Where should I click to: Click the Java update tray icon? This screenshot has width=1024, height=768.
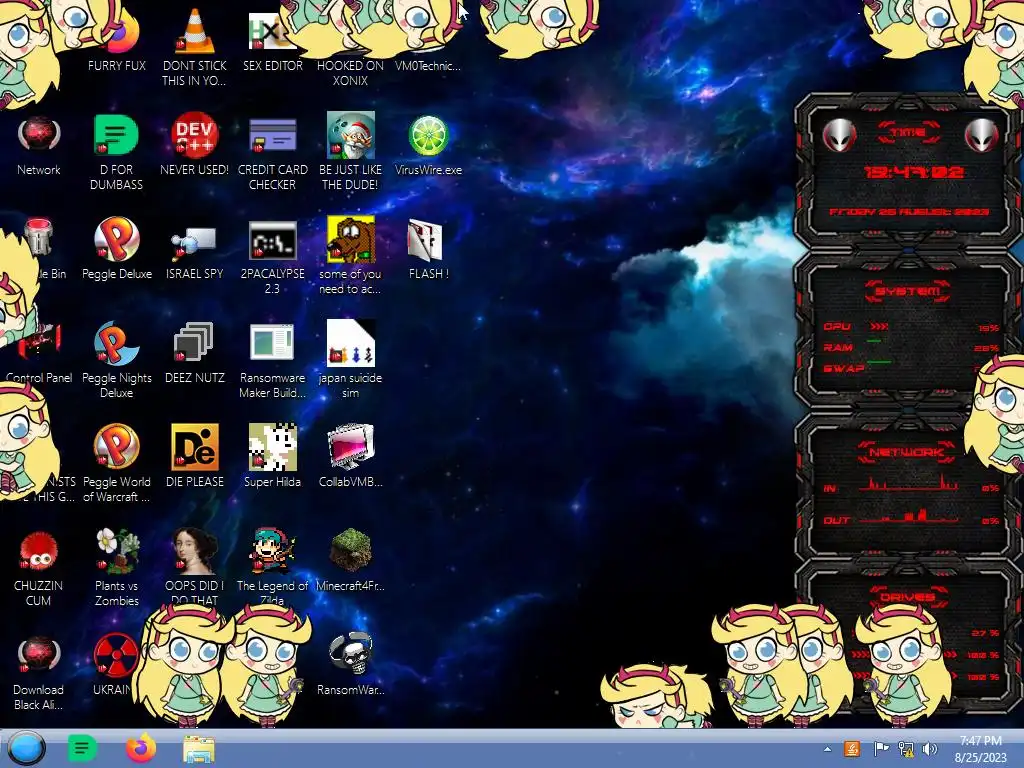click(852, 749)
